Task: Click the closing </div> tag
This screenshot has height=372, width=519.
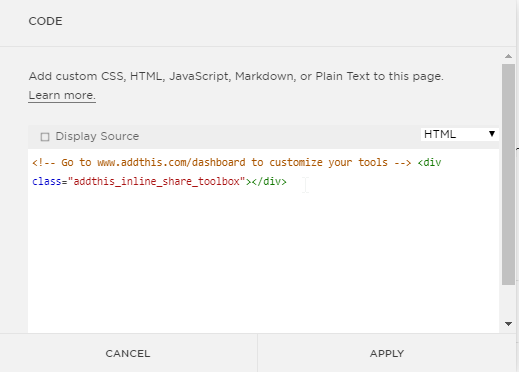Action: click(269, 182)
